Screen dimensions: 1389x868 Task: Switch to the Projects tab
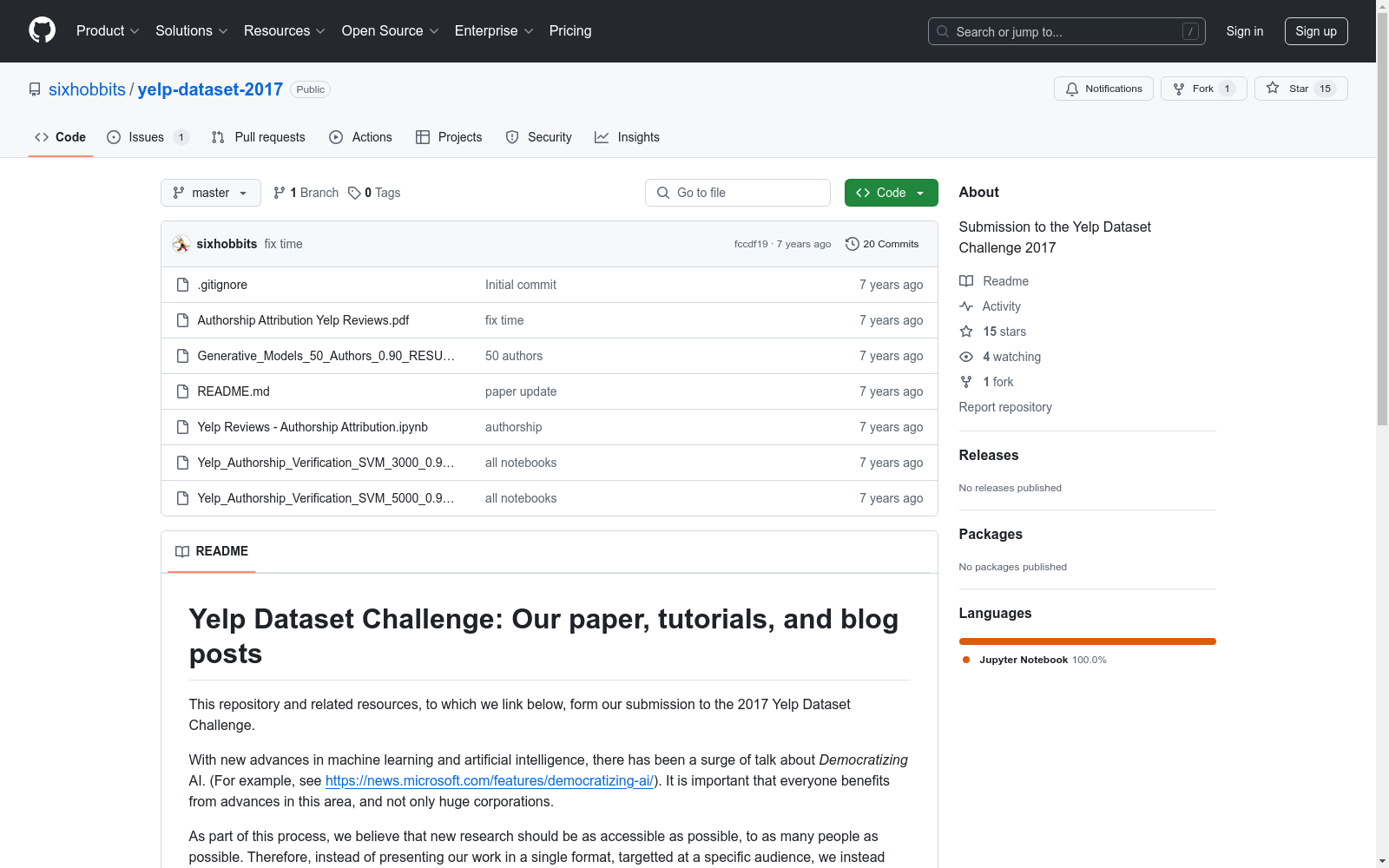(x=449, y=137)
